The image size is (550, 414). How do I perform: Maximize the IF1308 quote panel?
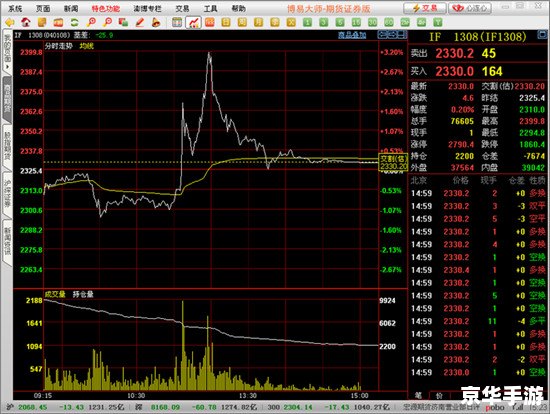point(542,35)
